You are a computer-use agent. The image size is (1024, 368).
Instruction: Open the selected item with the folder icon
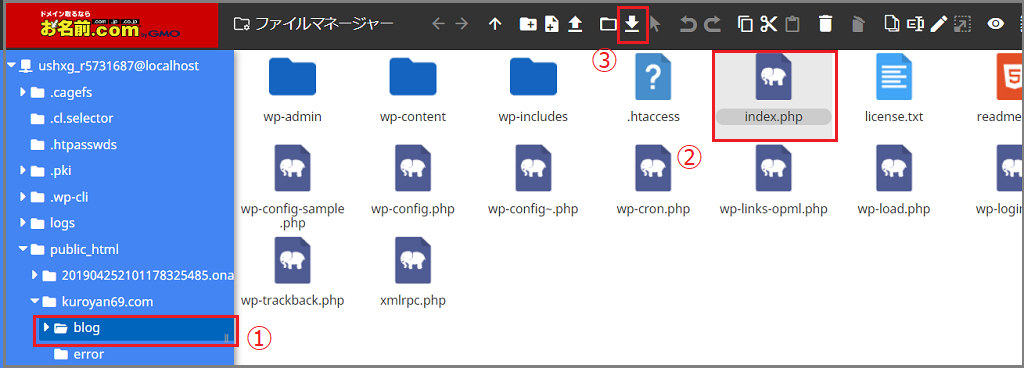(x=608, y=24)
